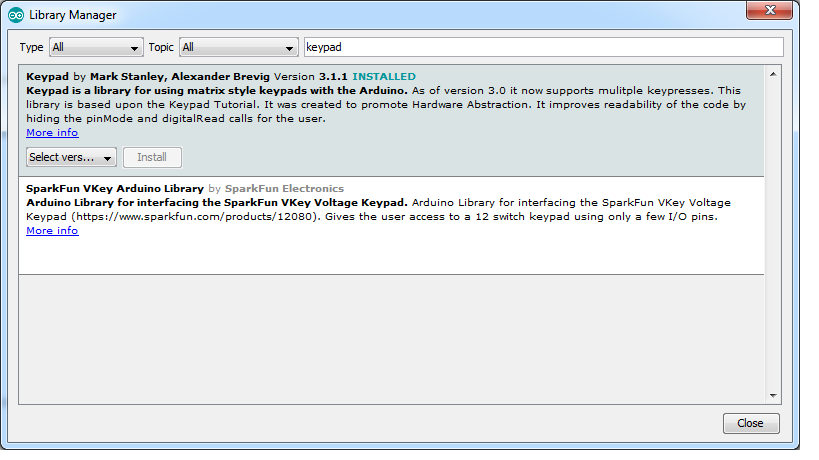Click the Topic label

pos(161,47)
